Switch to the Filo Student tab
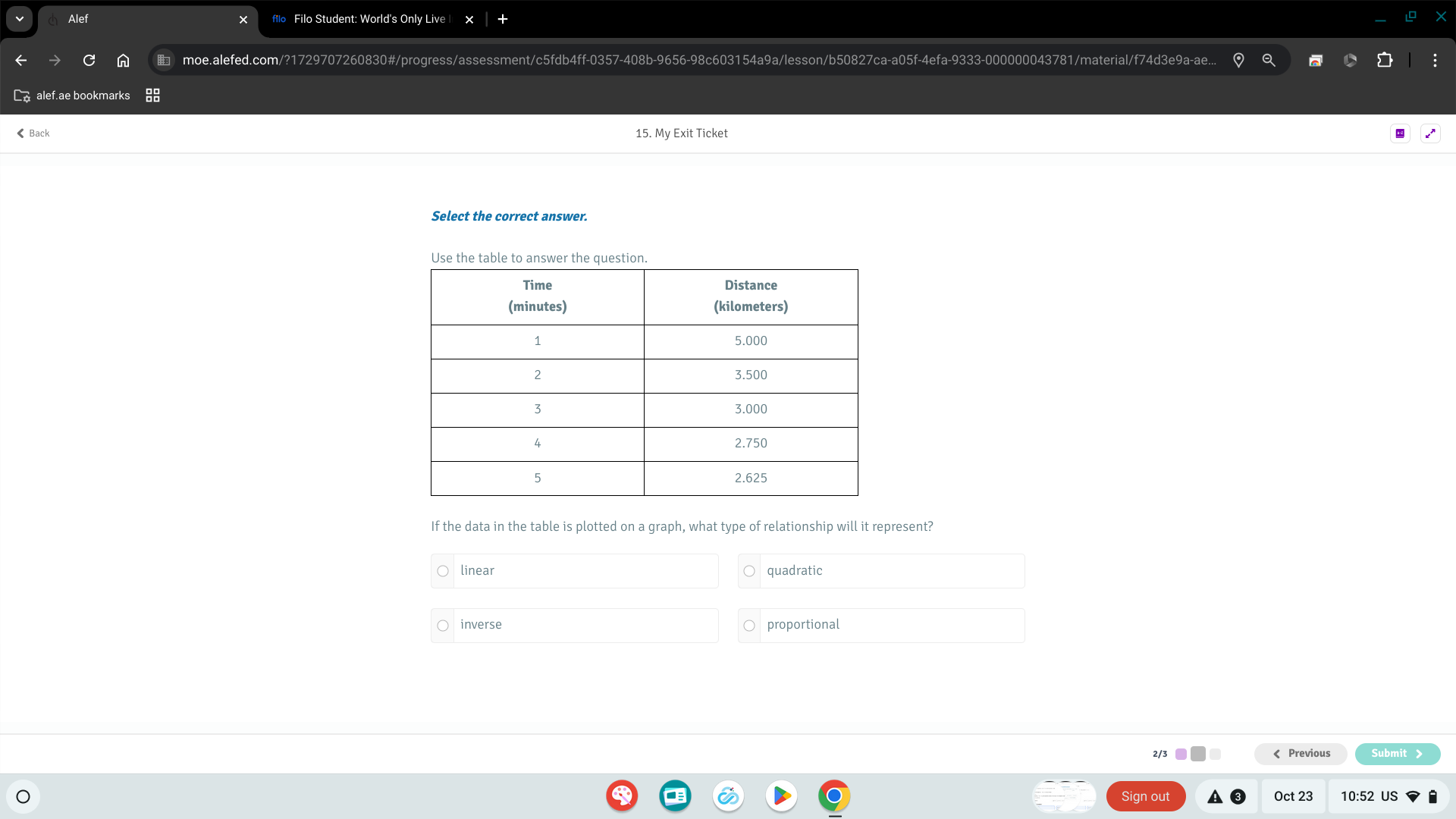This screenshot has height=819, width=1456. (364, 19)
